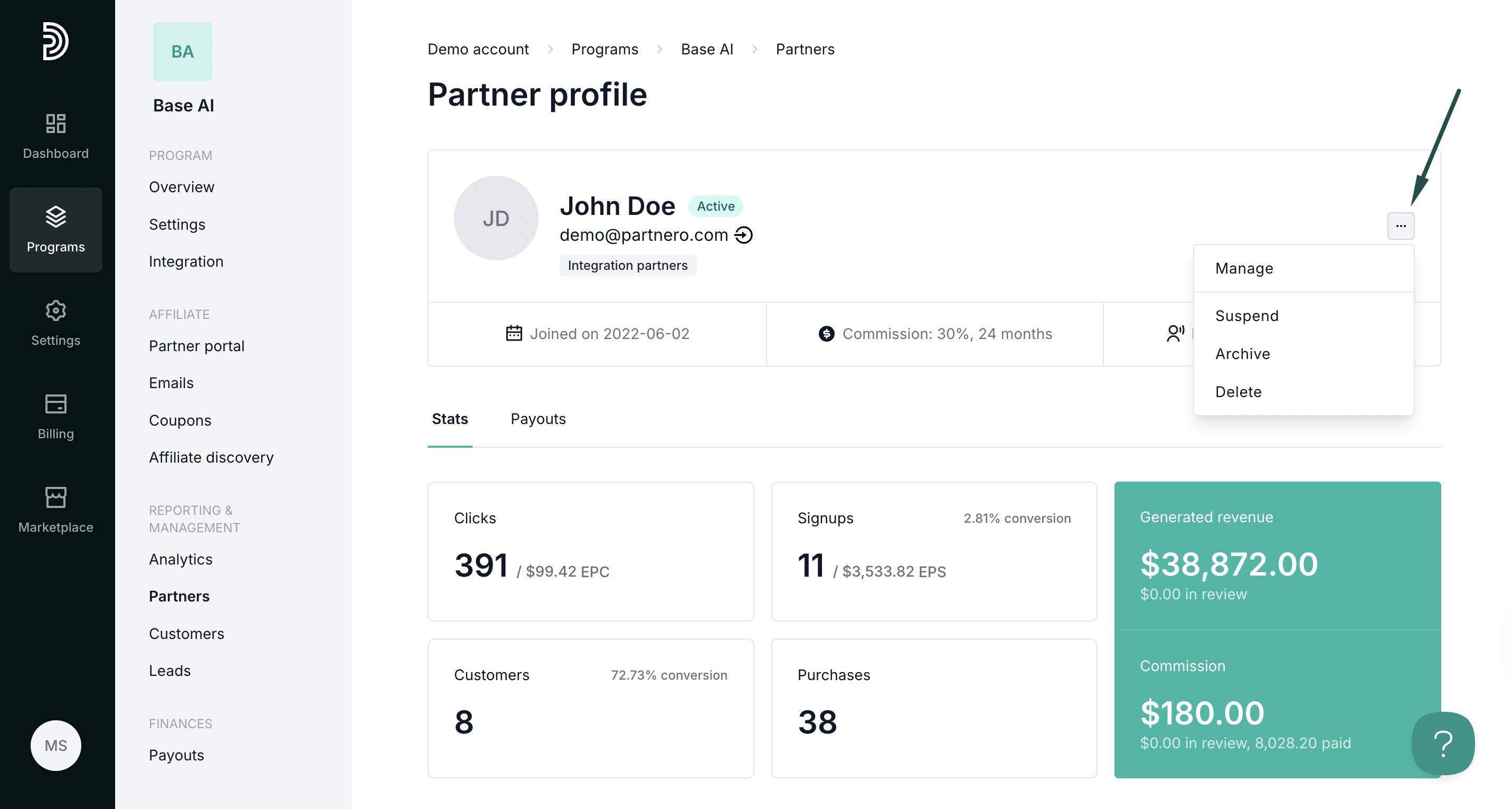Open the help question mark bubble
The height and width of the screenshot is (809, 1512).
pos(1442,743)
